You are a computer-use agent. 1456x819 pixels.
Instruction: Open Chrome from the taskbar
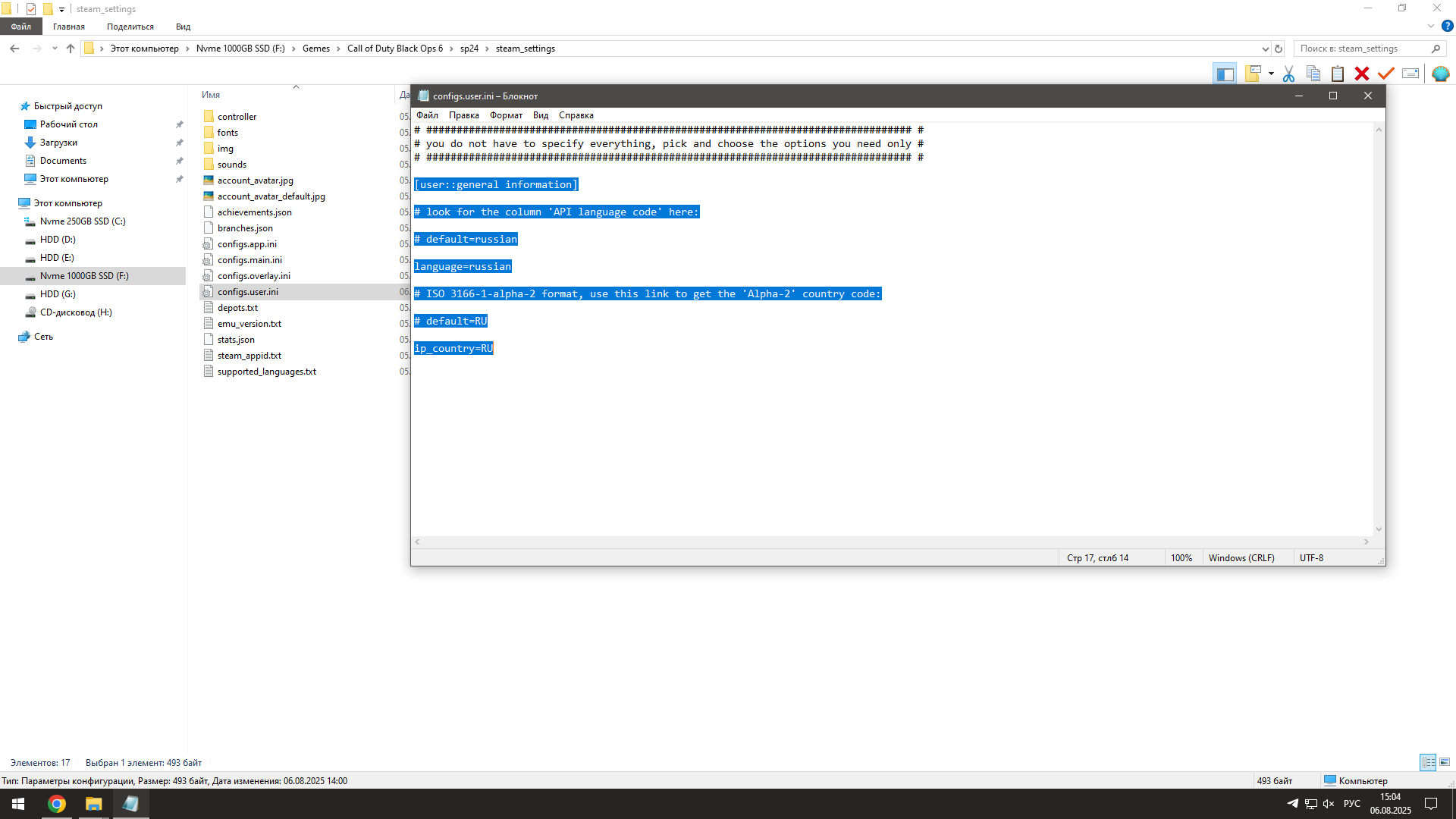click(x=57, y=804)
